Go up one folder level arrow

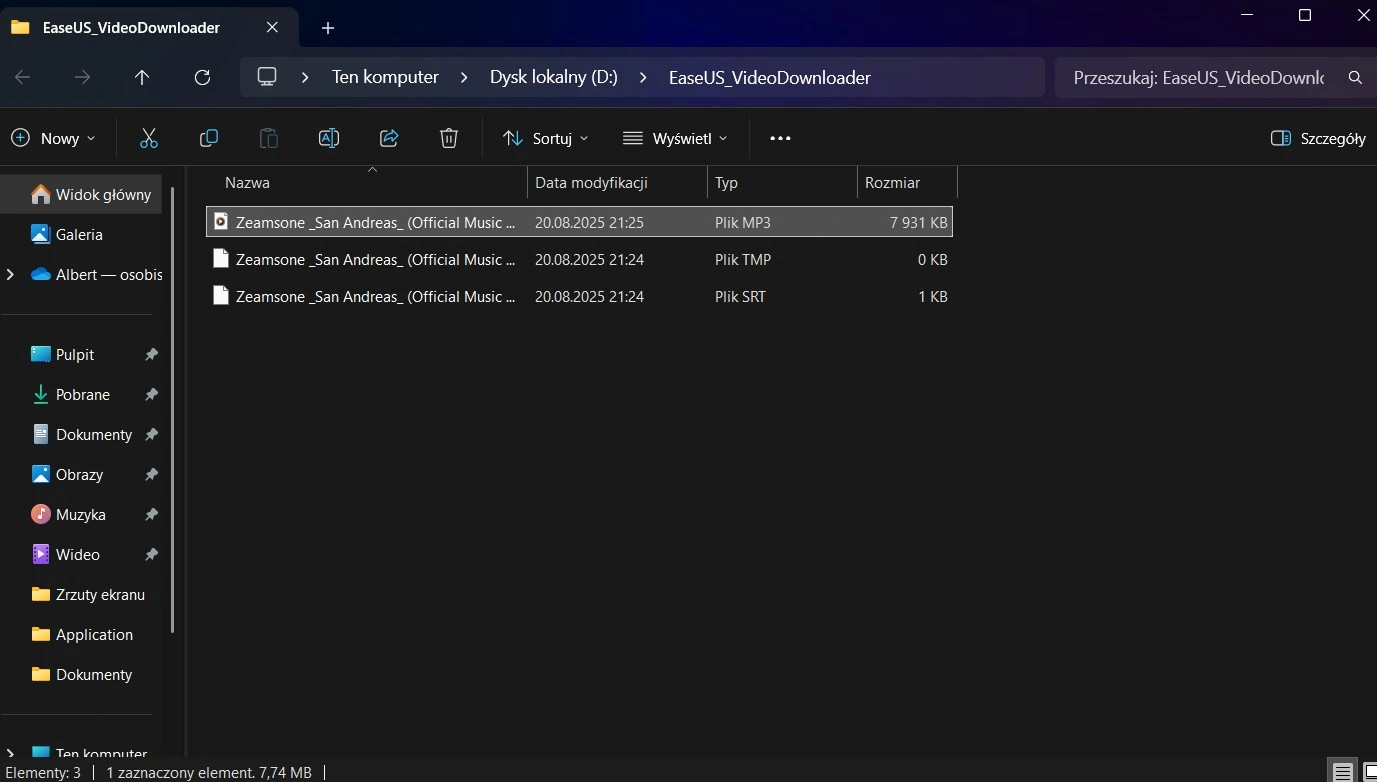pos(142,77)
